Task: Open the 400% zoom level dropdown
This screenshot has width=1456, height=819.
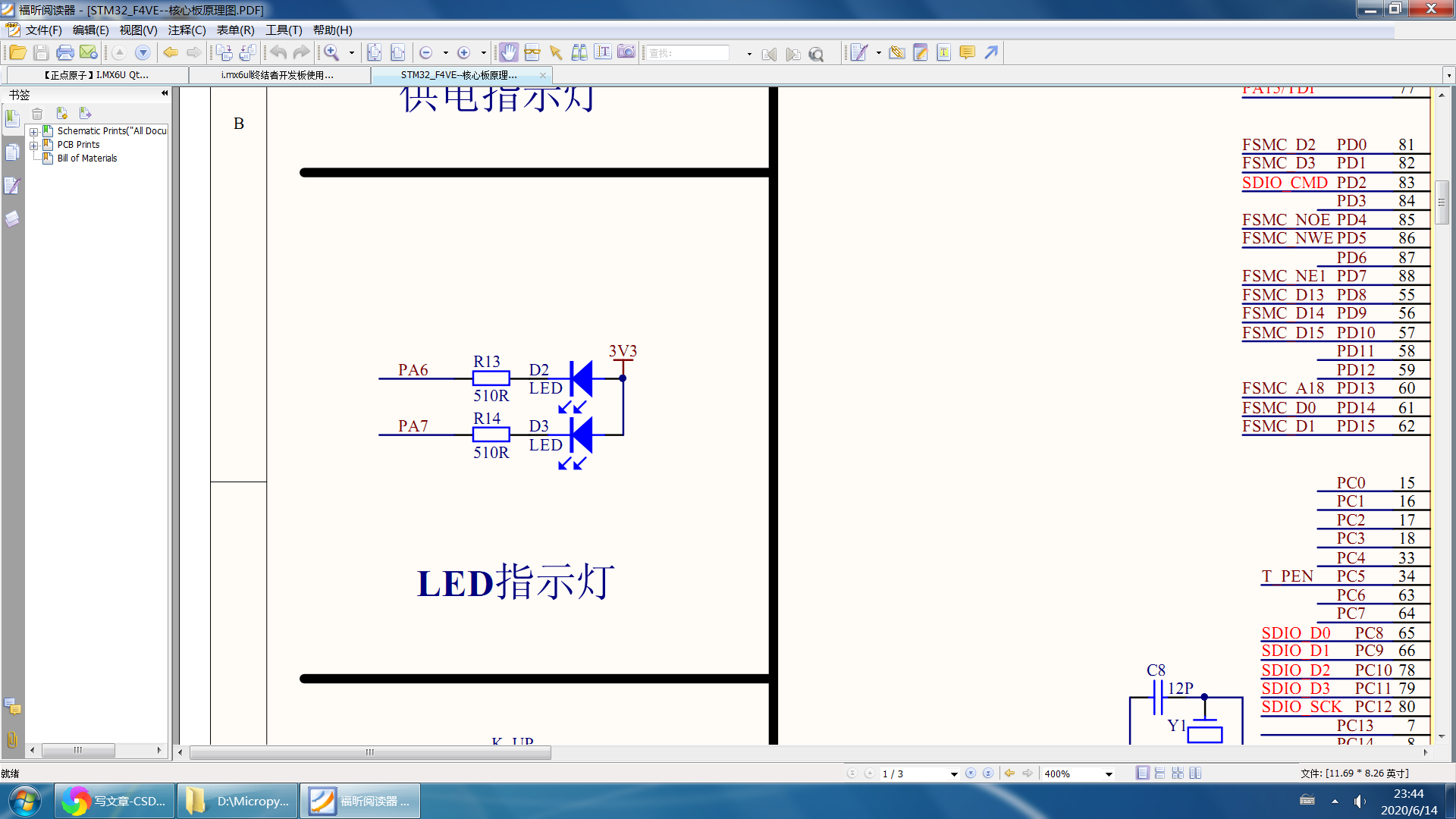Action: (x=1109, y=773)
